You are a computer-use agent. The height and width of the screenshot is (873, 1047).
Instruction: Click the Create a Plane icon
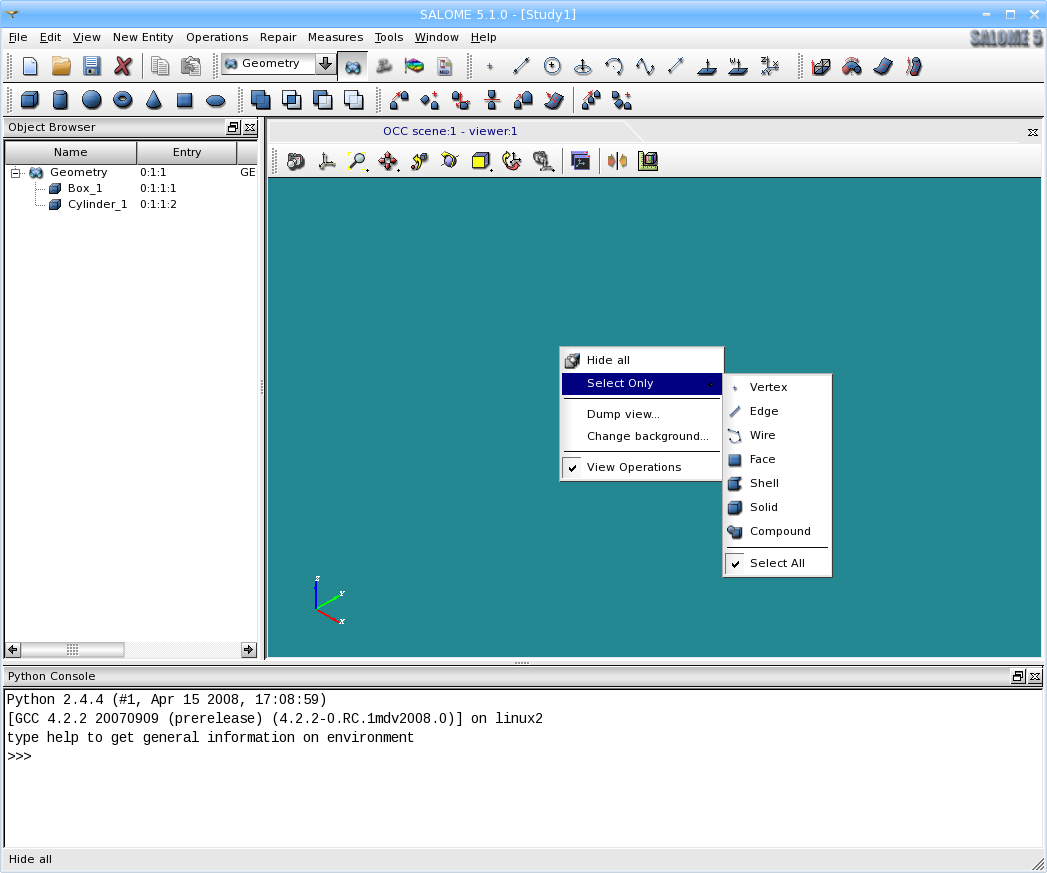point(706,65)
